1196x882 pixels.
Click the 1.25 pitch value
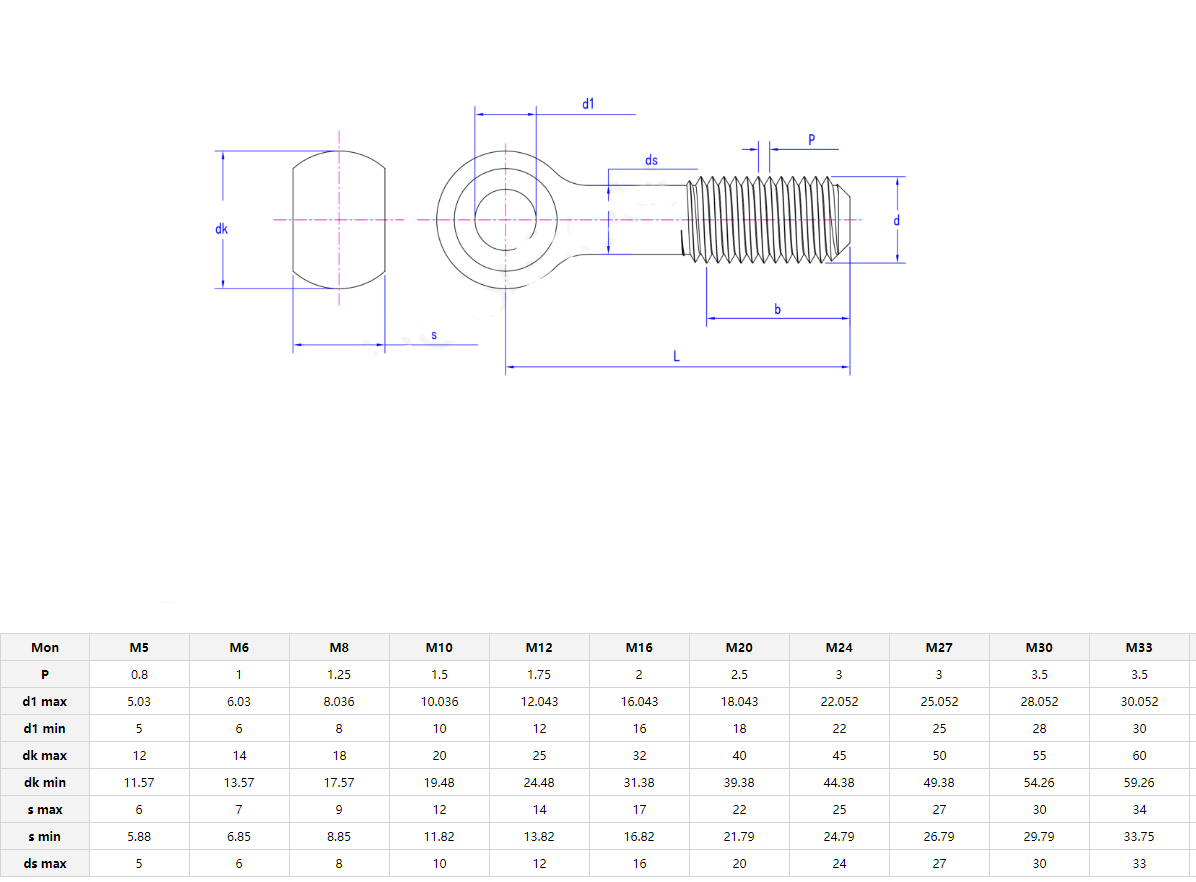pyautogui.click(x=339, y=674)
